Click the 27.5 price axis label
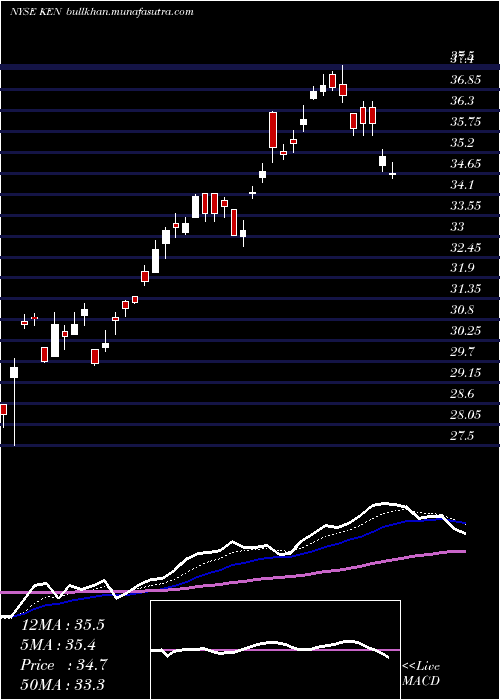The image size is (500, 700). [x=462, y=436]
